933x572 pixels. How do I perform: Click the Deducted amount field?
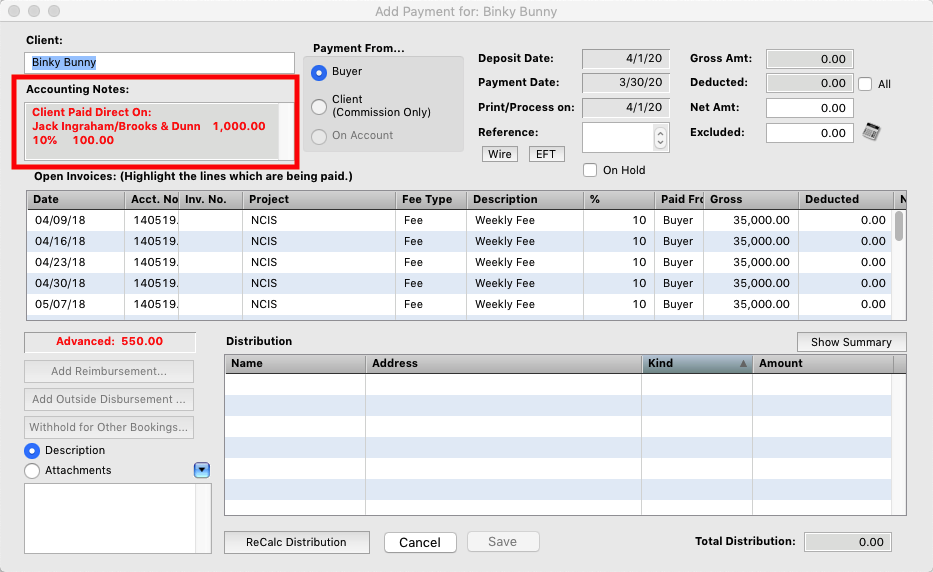[810, 83]
